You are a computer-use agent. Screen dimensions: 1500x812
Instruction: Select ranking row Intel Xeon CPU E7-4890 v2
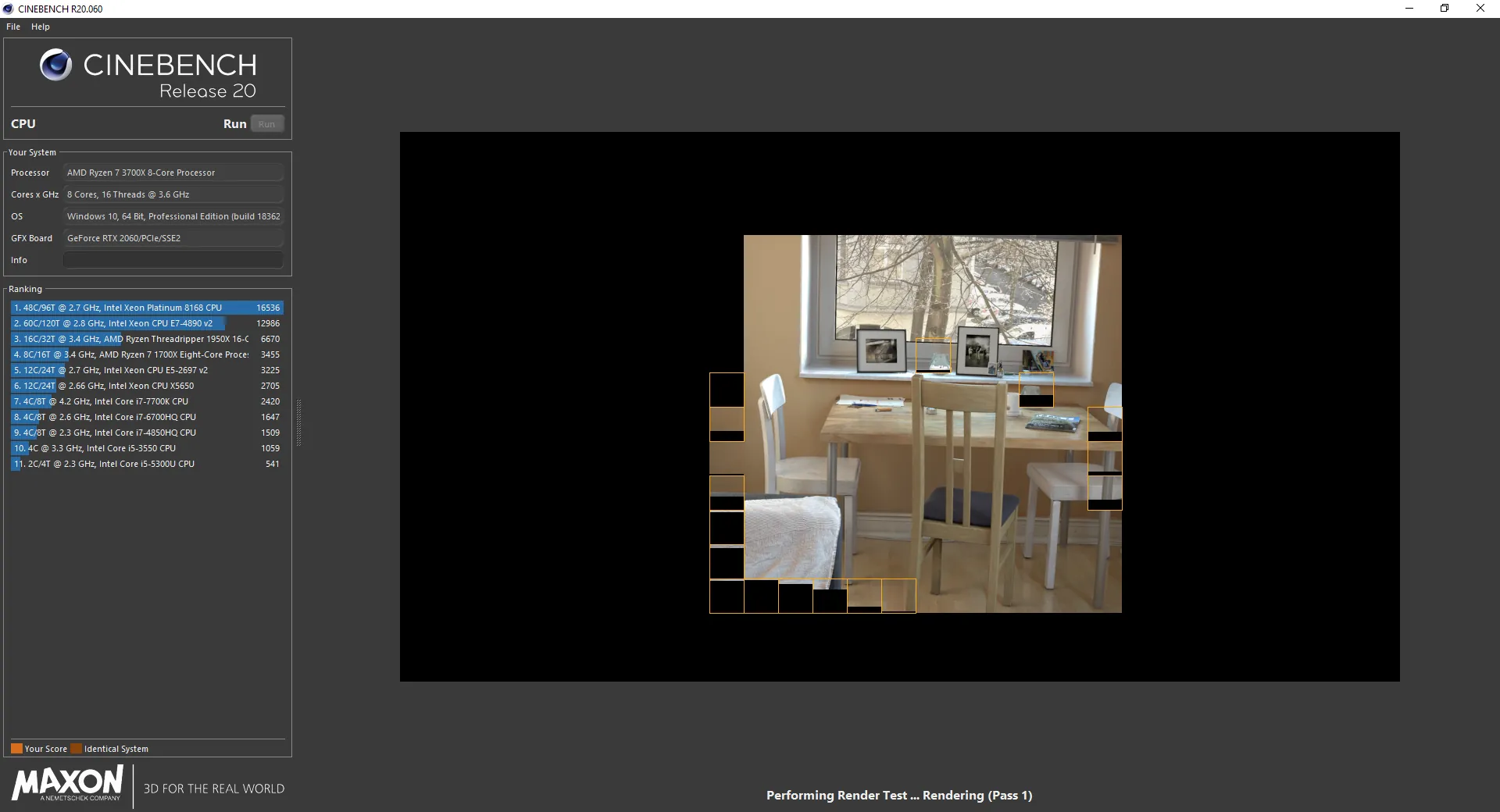point(147,323)
